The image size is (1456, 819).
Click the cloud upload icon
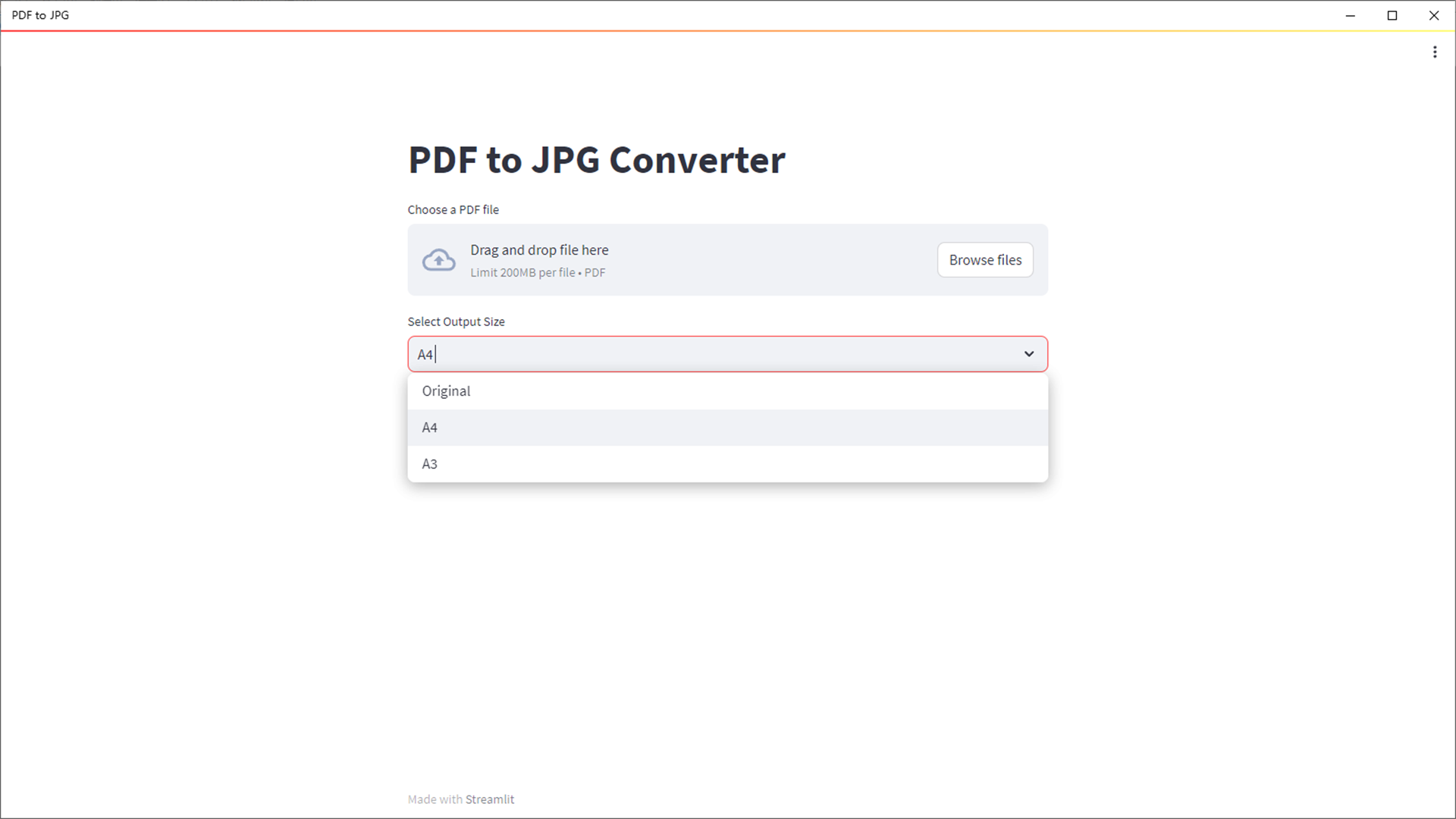coord(438,259)
